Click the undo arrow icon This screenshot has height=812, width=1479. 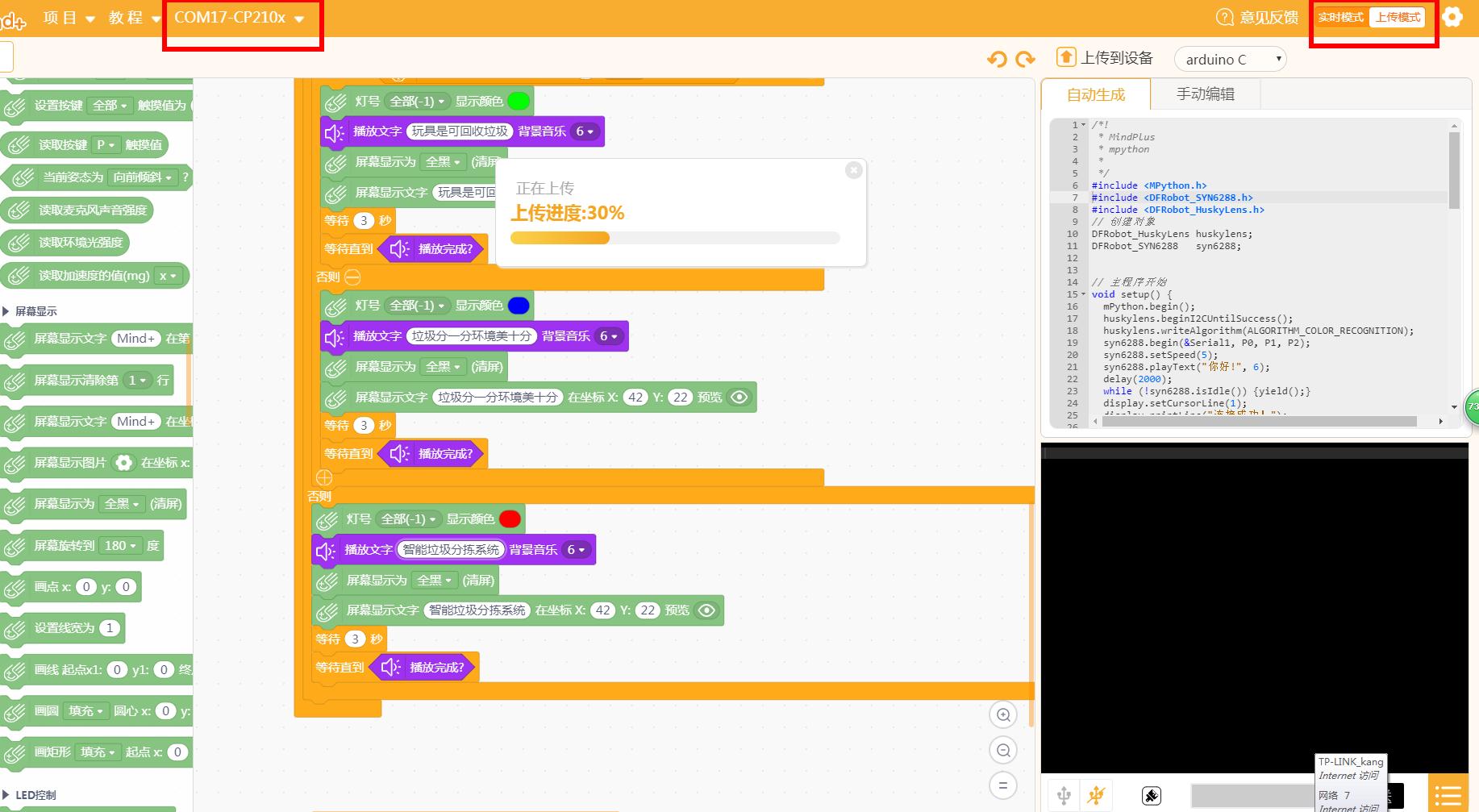[x=997, y=59]
